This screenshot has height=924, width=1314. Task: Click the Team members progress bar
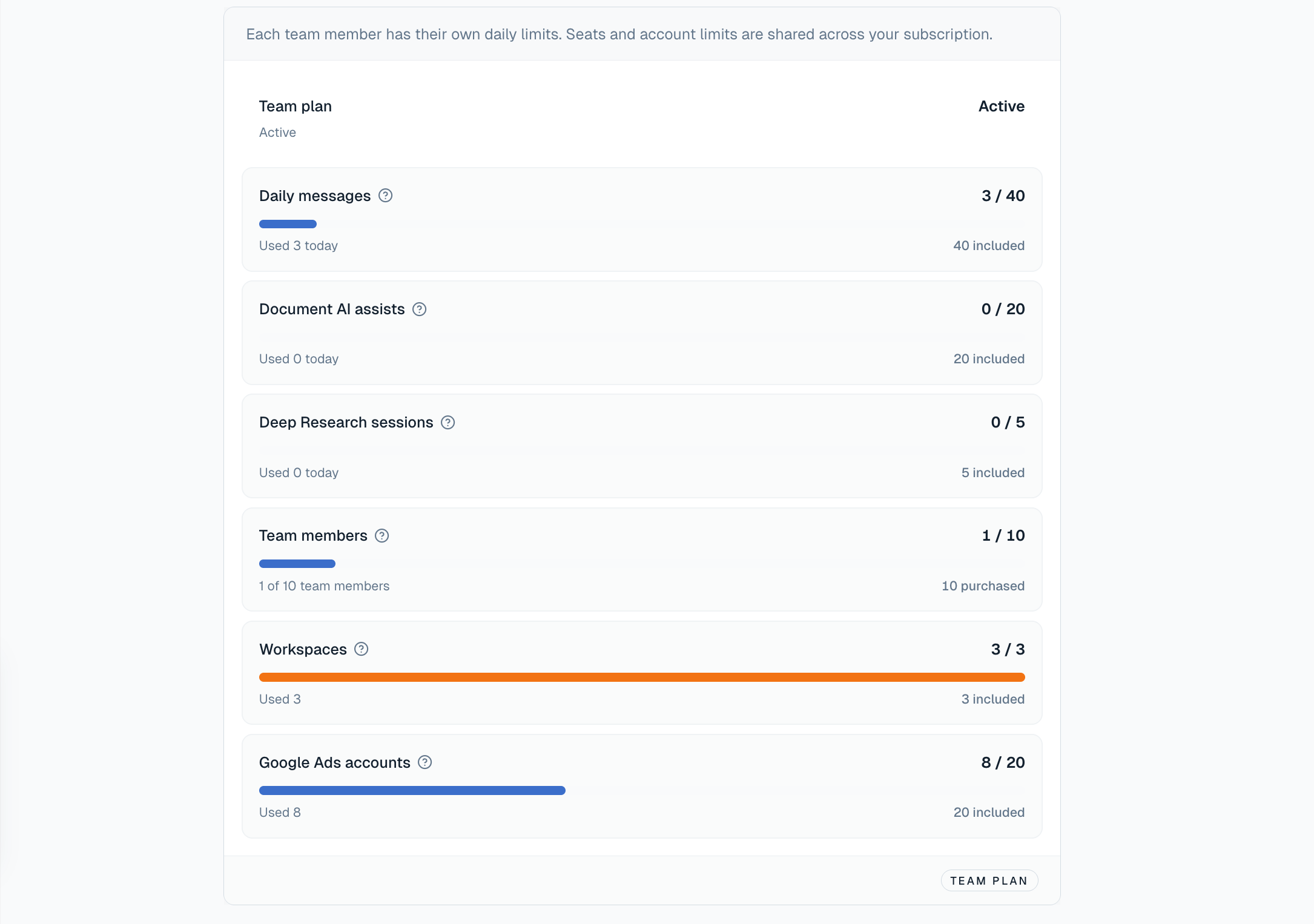pyautogui.click(x=297, y=564)
